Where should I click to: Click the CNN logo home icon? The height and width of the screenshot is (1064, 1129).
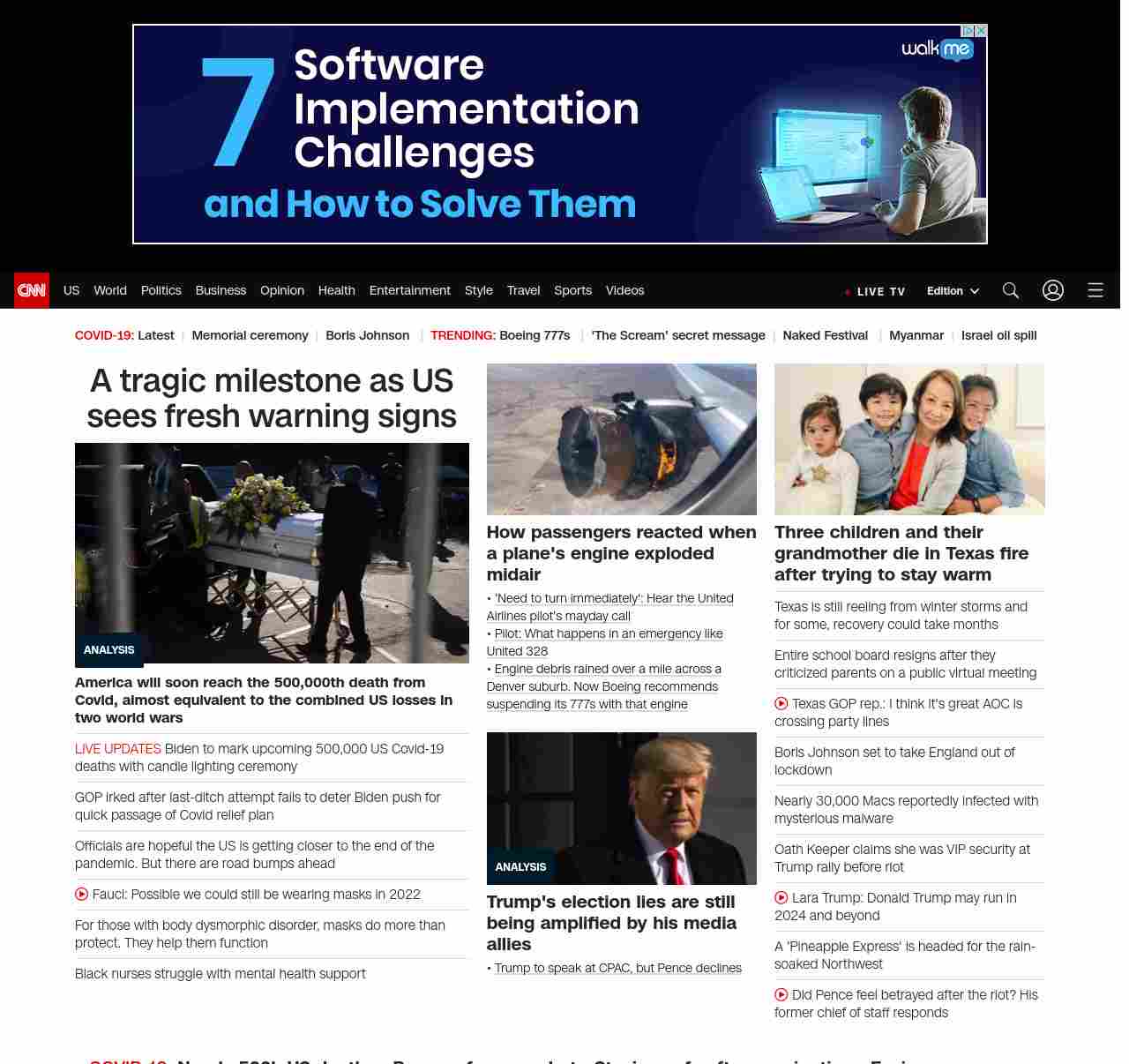pos(32,290)
